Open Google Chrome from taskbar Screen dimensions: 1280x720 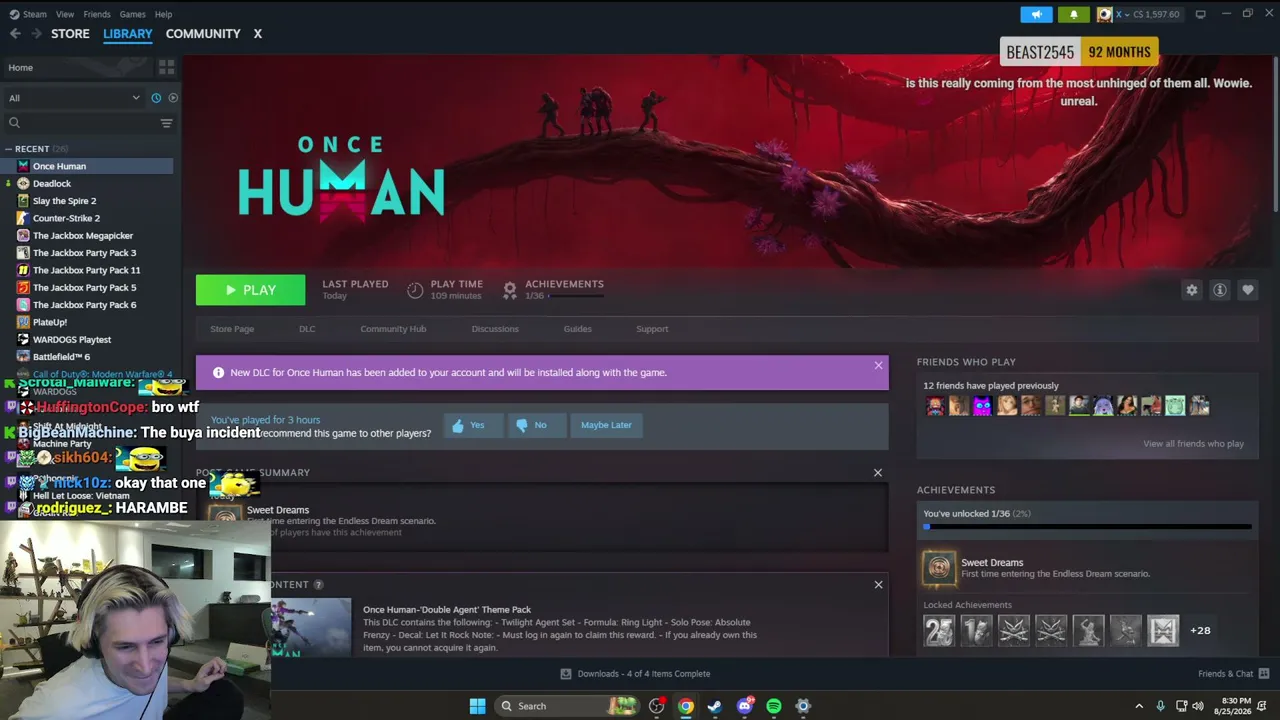[x=685, y=706]
